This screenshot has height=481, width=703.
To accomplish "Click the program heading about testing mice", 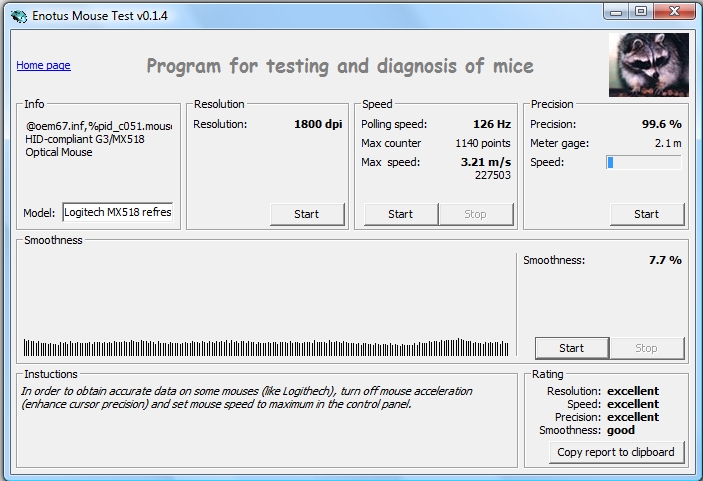I will [x=340, y=66].
